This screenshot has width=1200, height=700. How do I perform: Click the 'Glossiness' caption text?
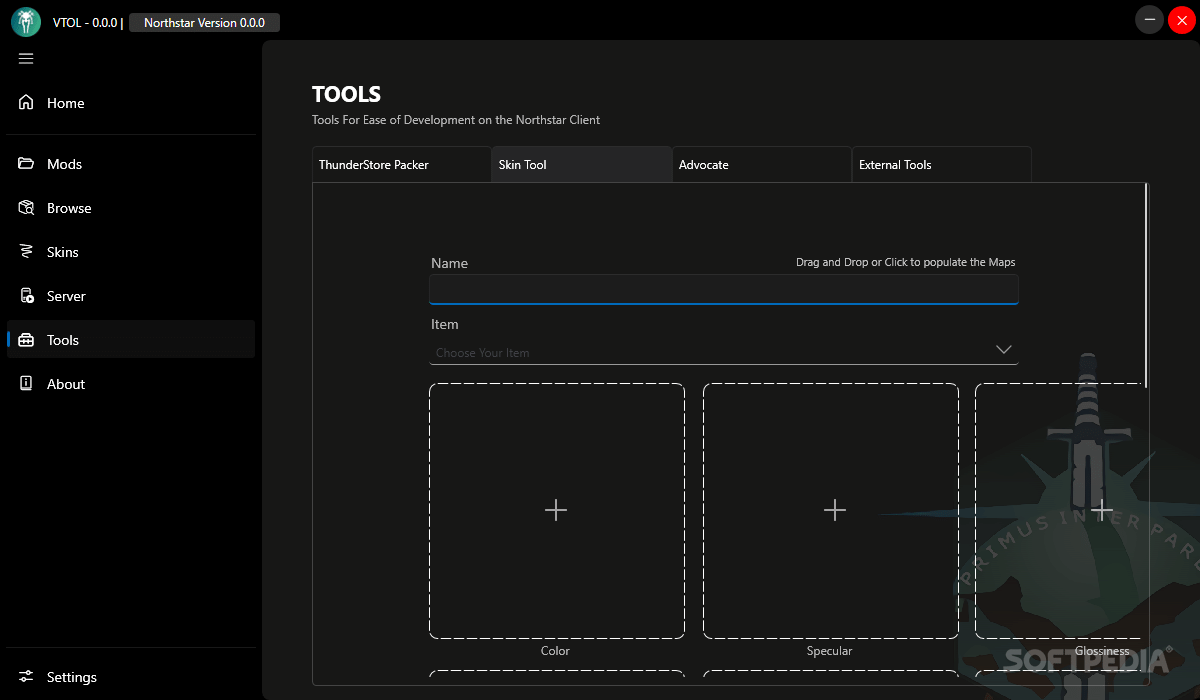pos(1102,651)
